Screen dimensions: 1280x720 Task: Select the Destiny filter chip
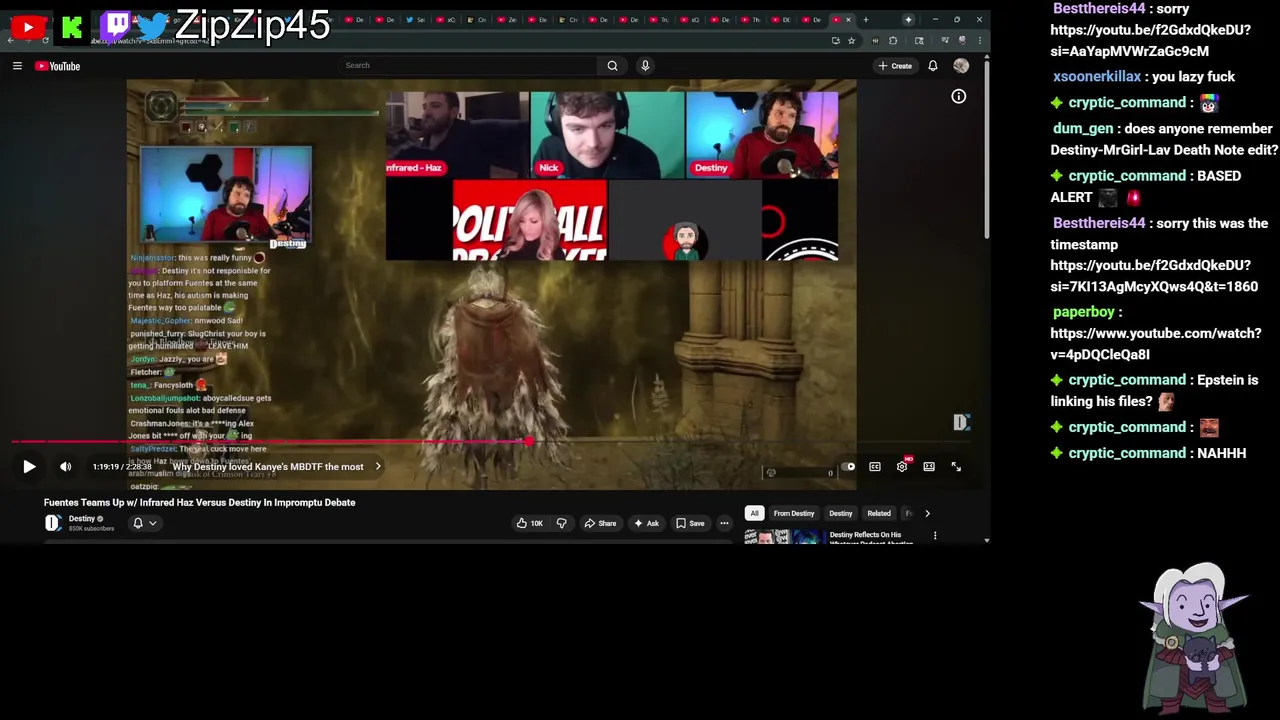(840, 513)
